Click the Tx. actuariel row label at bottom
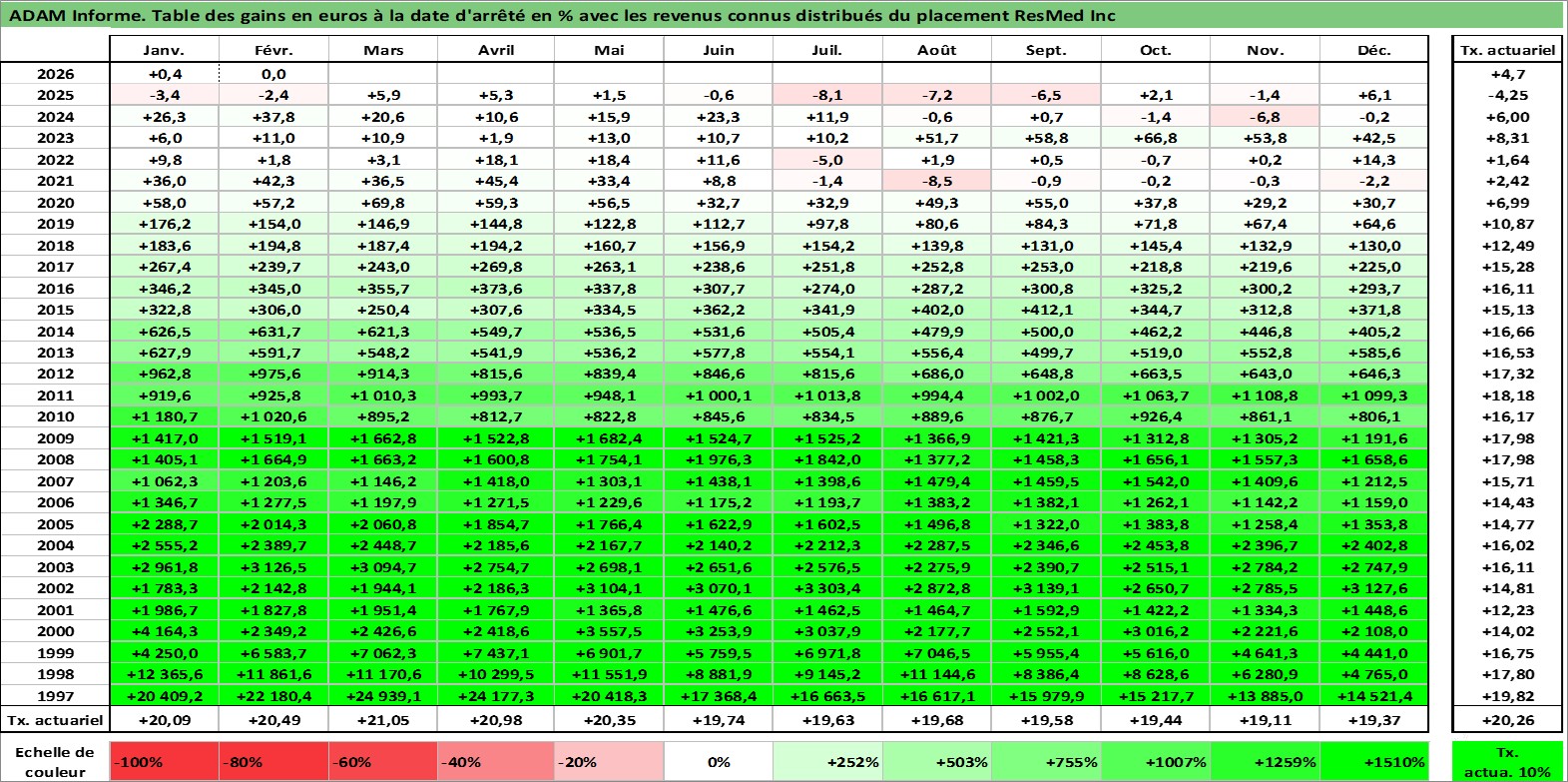The width and height of the screenshot is (1568, 782). coord(55,720)
